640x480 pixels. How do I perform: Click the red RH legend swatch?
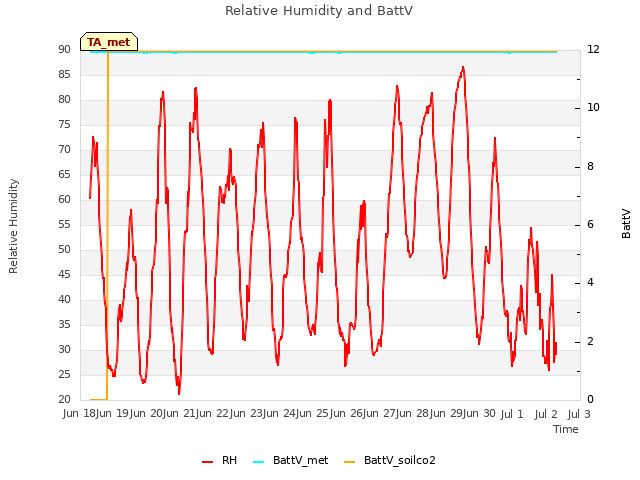click(207, 462)
